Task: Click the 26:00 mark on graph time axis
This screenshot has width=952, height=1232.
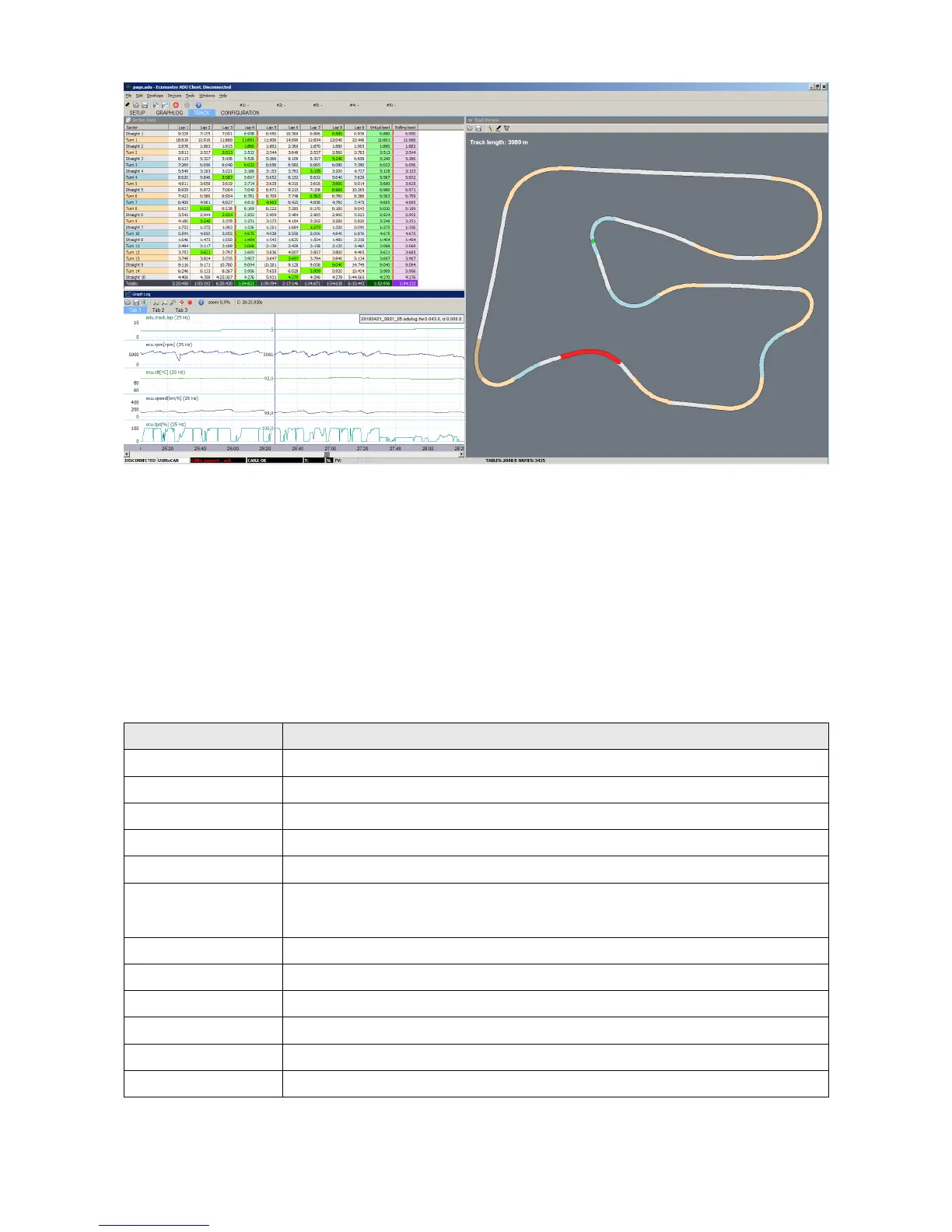Action: click(233, 449)
